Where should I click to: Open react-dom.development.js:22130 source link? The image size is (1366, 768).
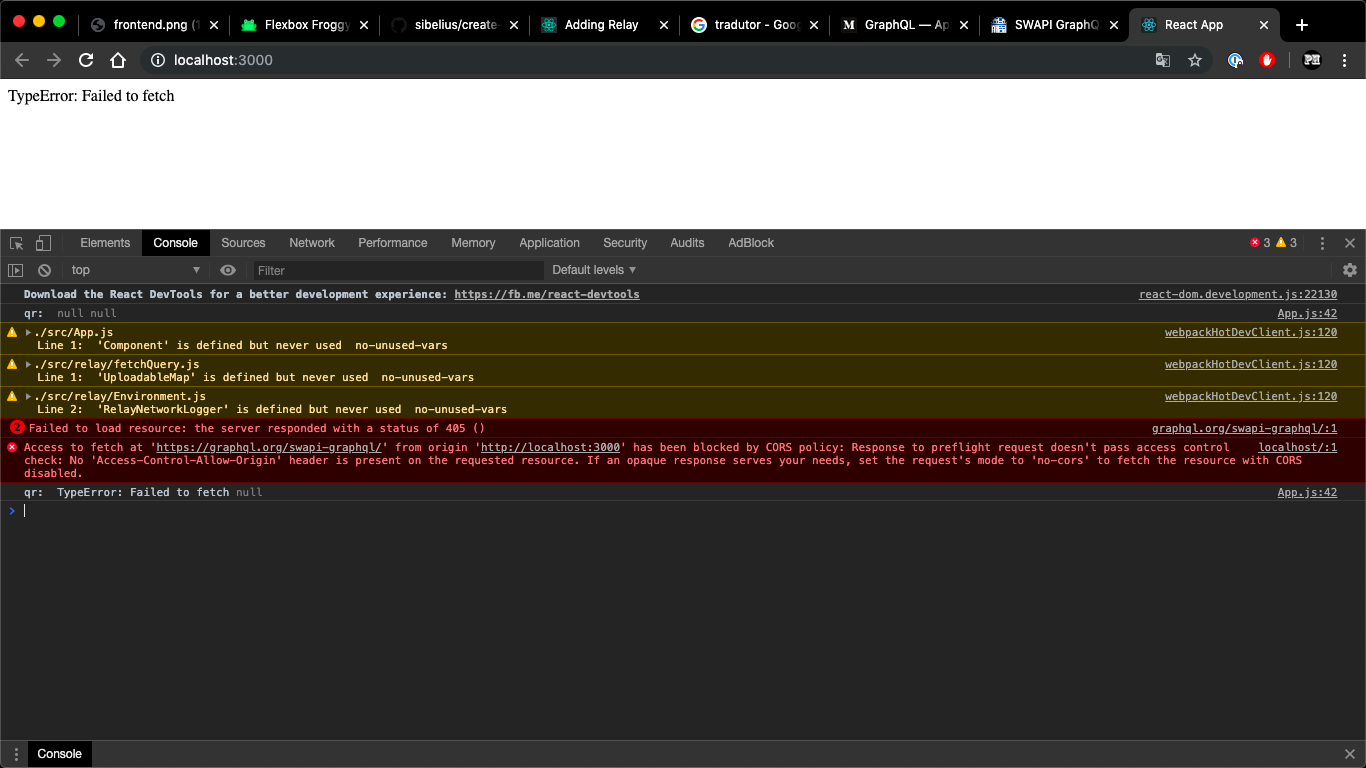click(1238, 294)
